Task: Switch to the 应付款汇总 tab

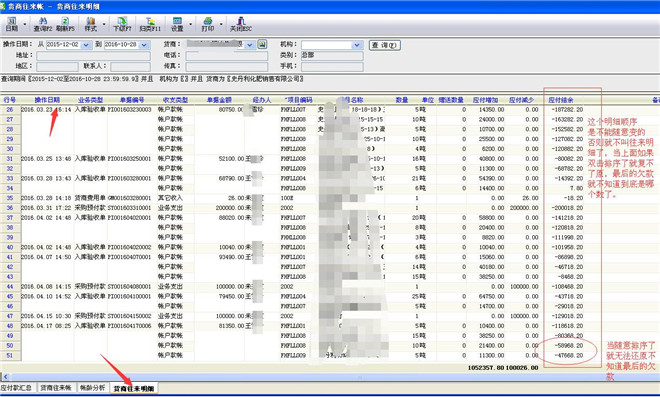Action: 17,387
